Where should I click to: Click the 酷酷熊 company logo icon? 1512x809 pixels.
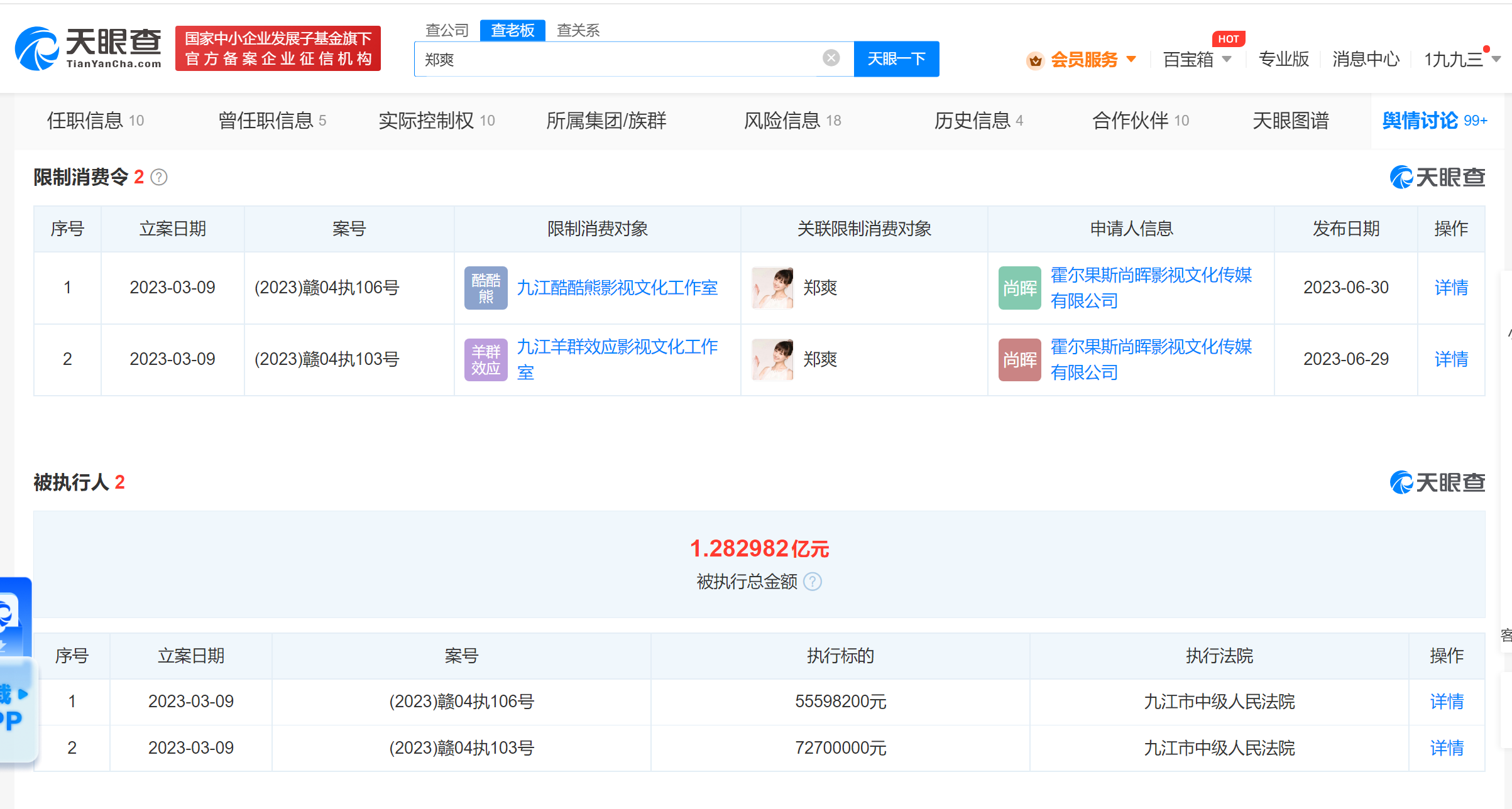pyautogui.click(x=485, y=288)
